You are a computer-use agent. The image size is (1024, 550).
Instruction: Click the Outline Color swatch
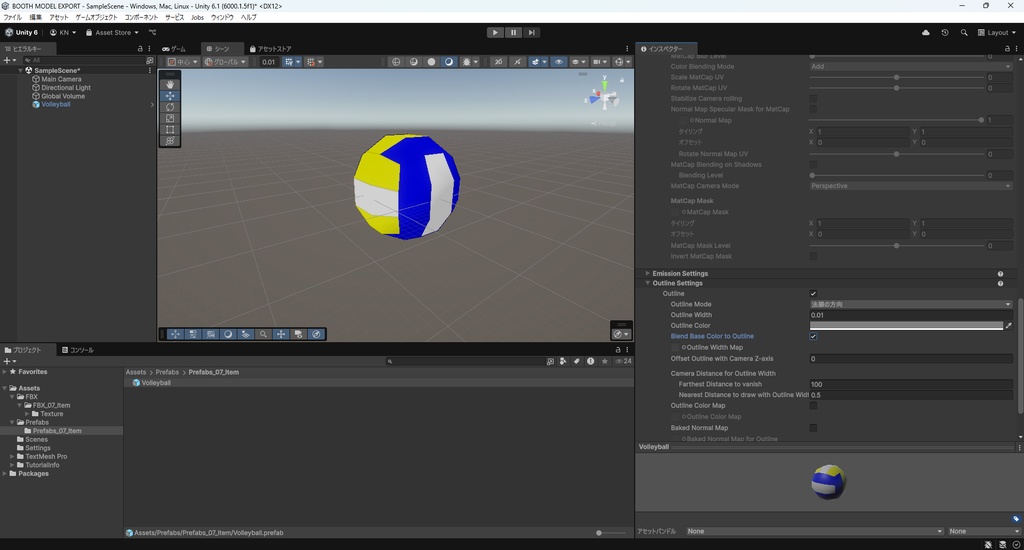click(x=906, y=325)
